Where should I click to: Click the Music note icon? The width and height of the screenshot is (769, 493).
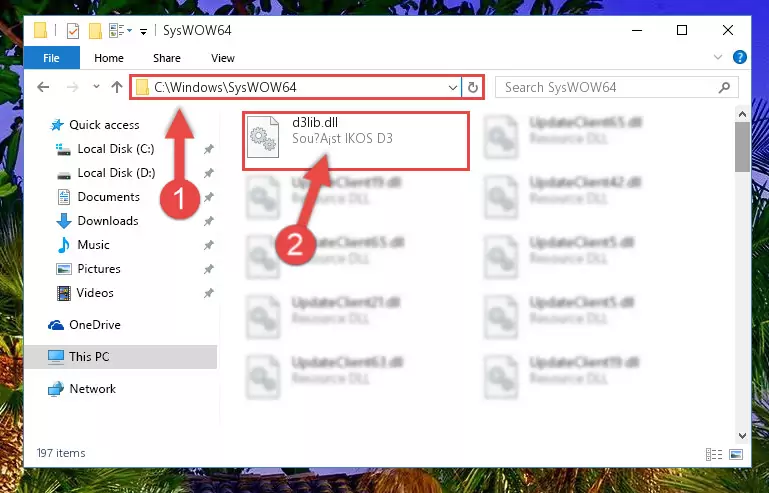63,245
